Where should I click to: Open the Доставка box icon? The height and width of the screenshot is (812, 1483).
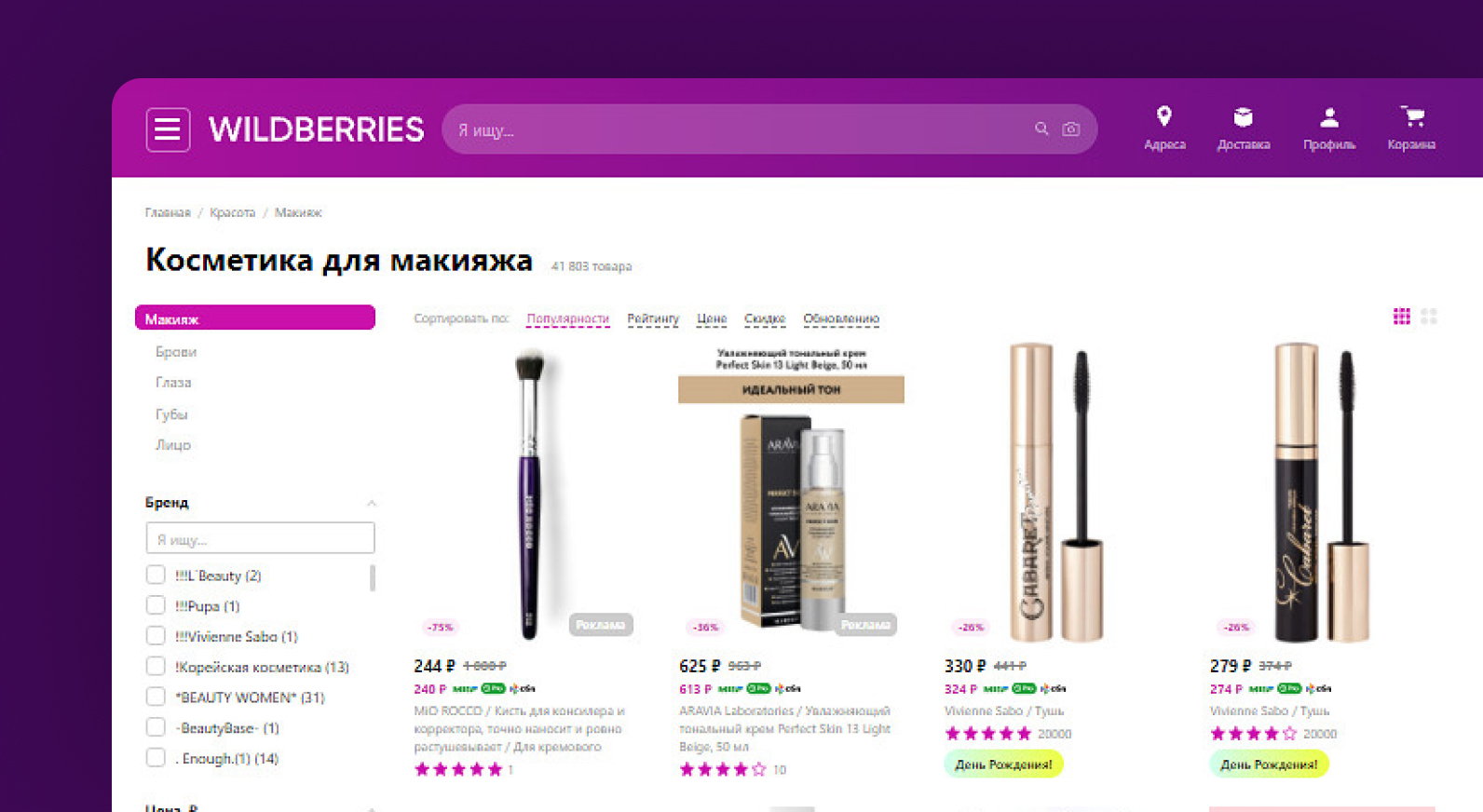coord(1243,116)
